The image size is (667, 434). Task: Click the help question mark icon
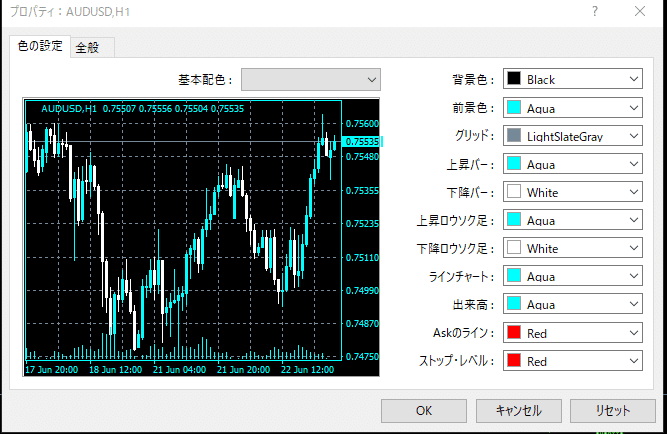595,11
